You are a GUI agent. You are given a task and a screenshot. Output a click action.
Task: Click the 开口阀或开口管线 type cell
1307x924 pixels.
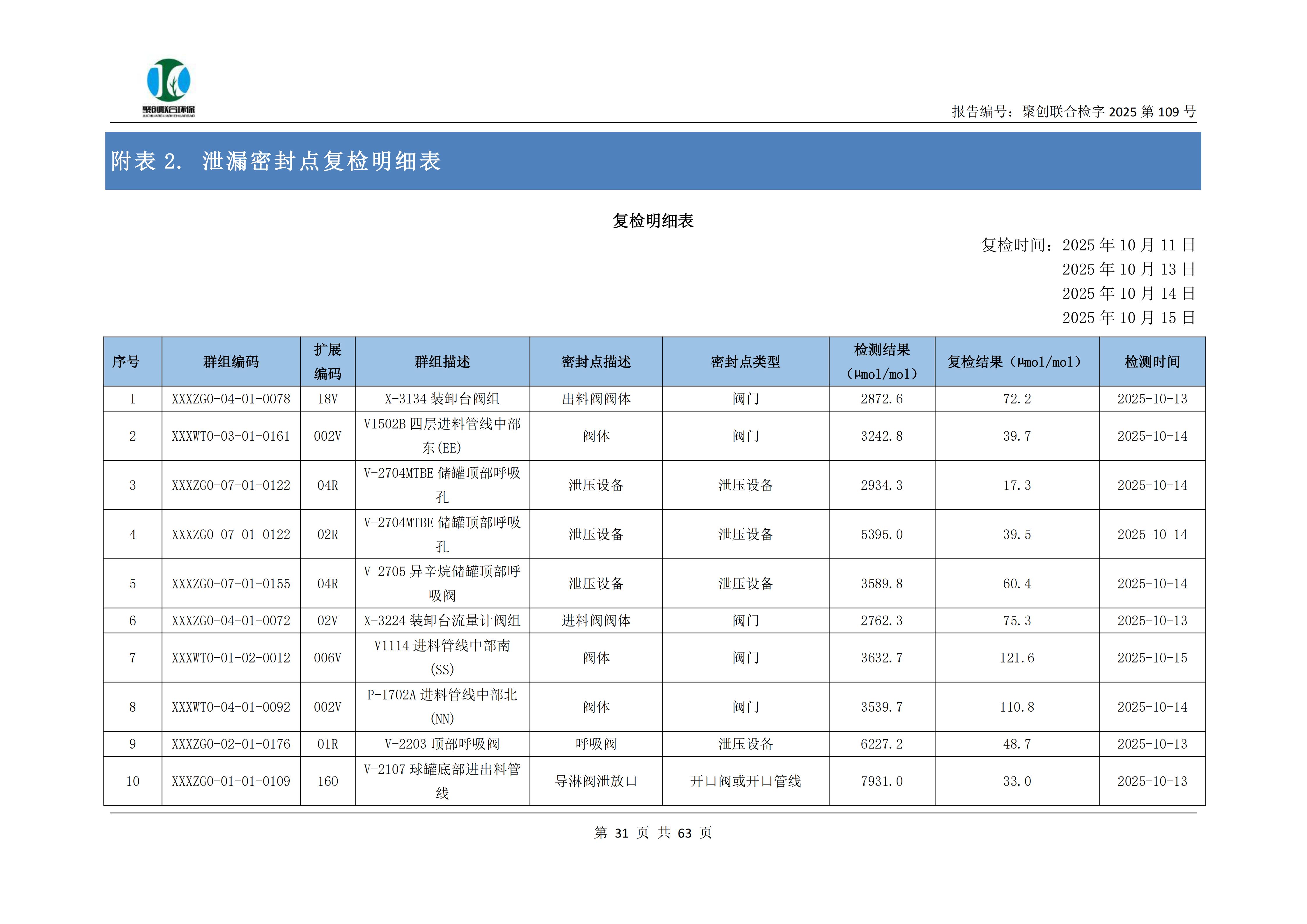click(x=745, y=781)
